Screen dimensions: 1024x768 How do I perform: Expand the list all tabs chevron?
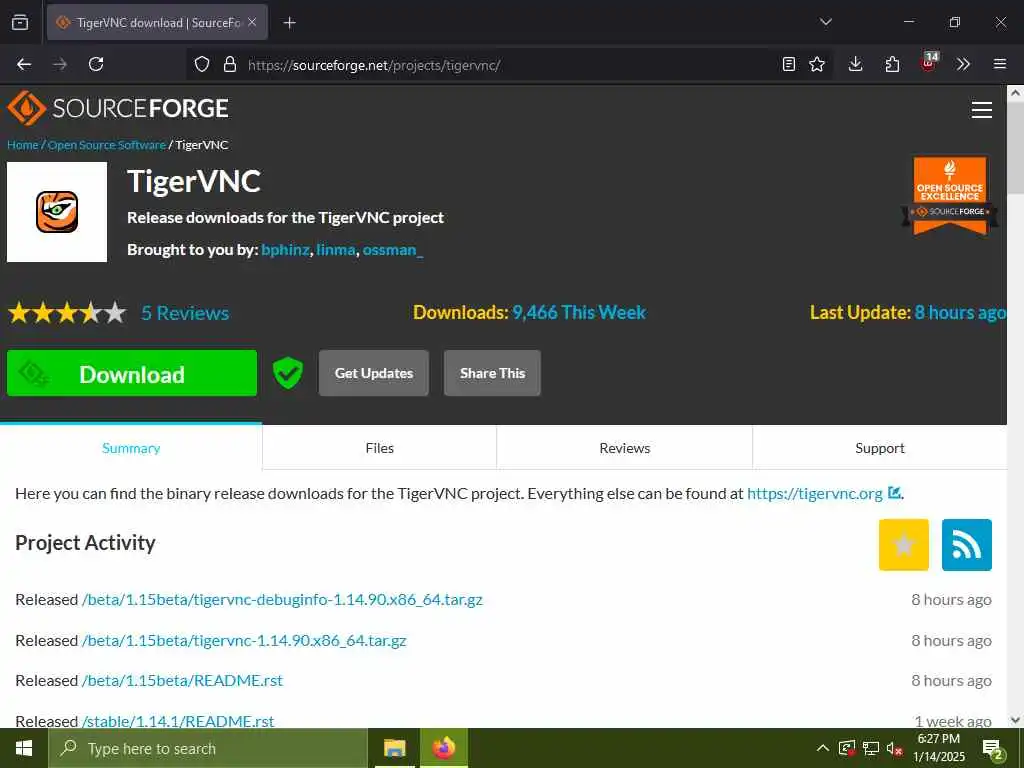825,22
